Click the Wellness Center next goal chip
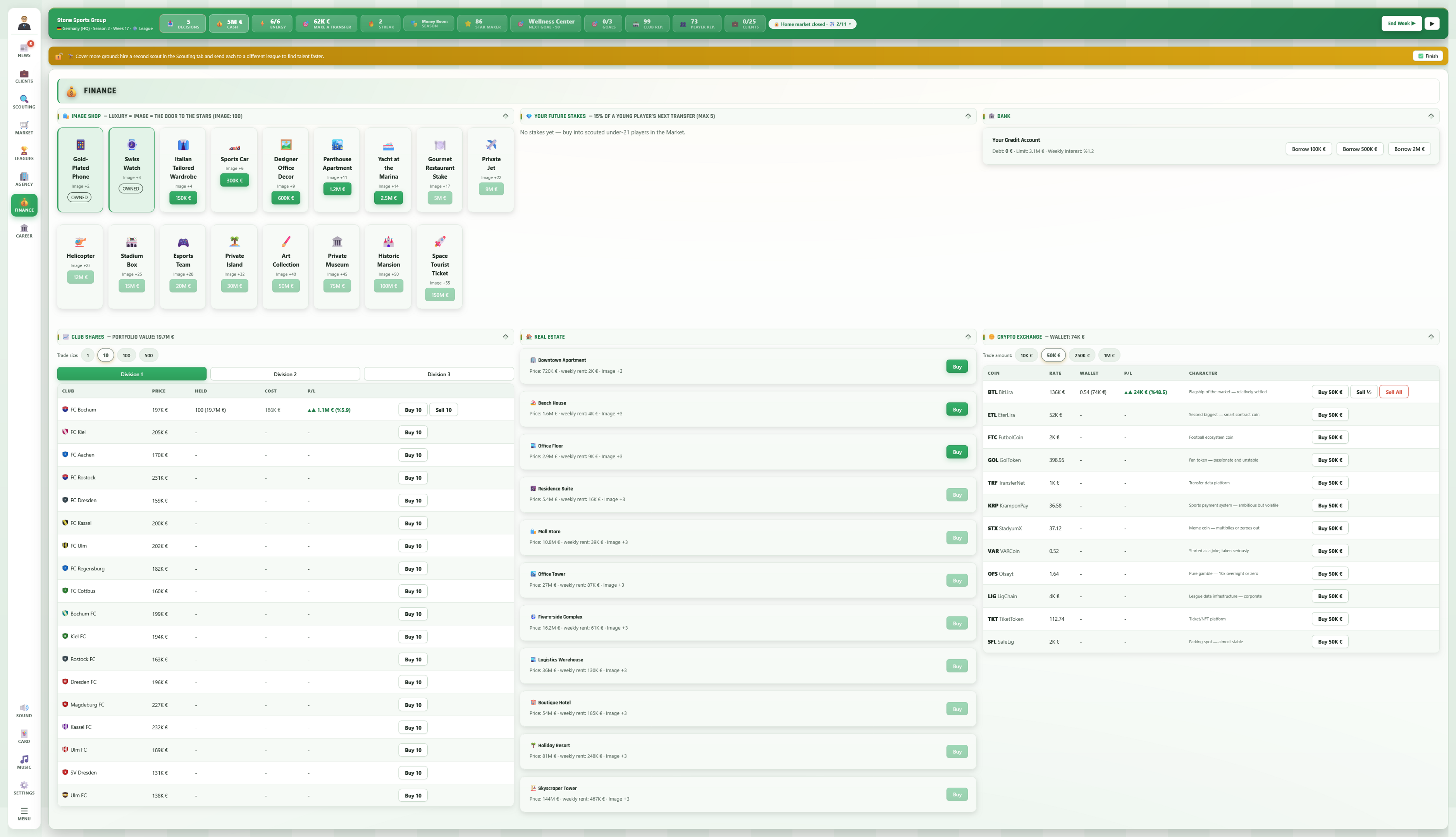The image size is (1456, 837). (545, 24)
